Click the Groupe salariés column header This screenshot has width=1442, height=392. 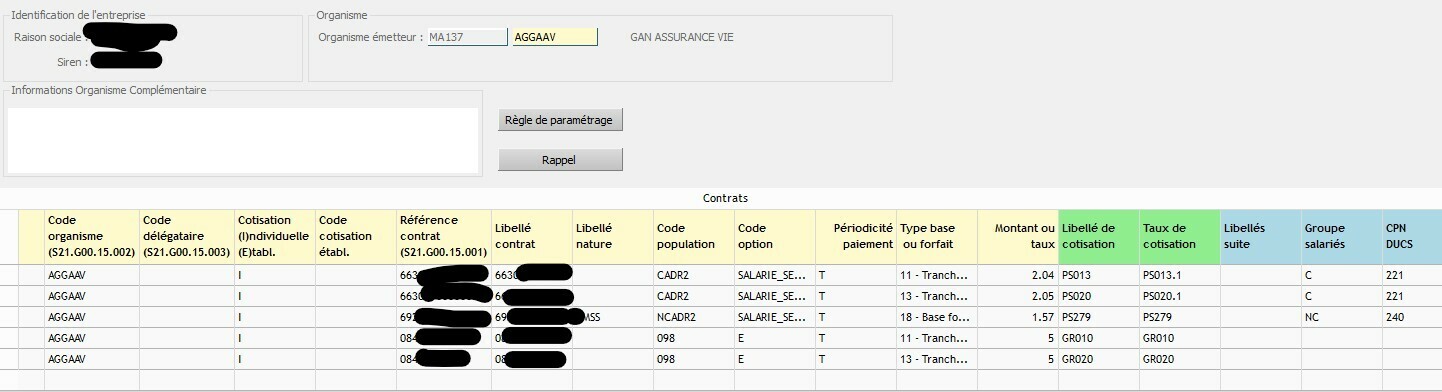(1341, 237)
